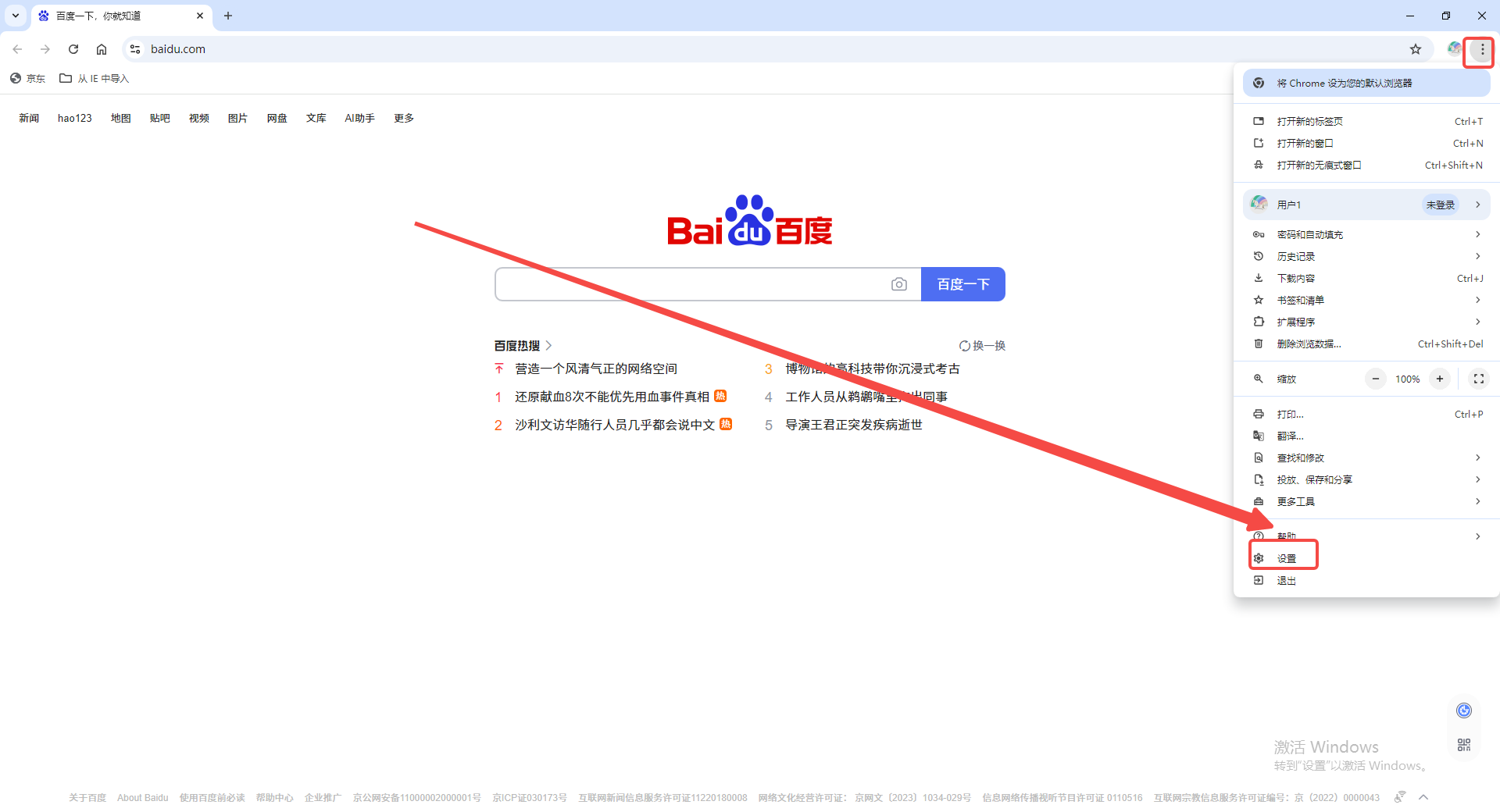Screen dimensions: 1500x812
Task: Open the 文库 link
Action: click(x=316, y=118)
